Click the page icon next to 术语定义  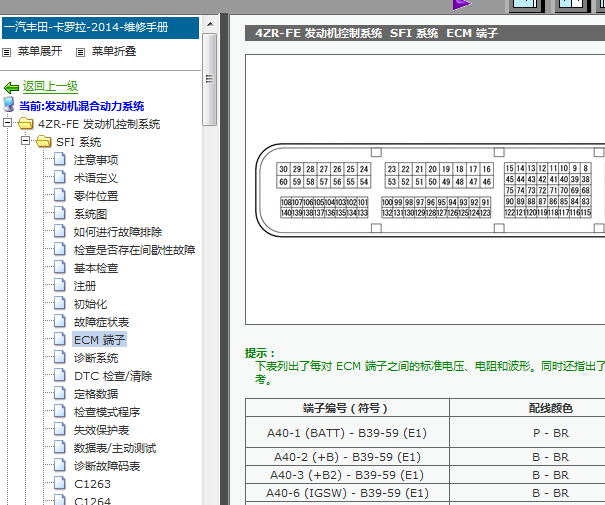coord(60,177)
